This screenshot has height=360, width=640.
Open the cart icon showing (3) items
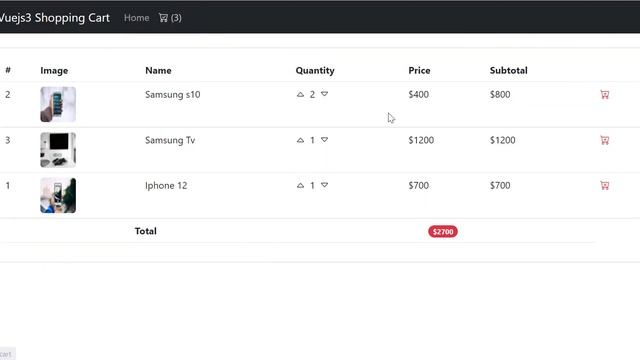(x=170, y=18)
